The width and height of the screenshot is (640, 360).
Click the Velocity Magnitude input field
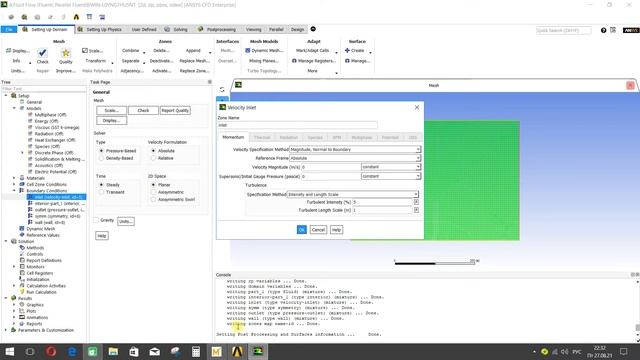[x=331, y=167]
